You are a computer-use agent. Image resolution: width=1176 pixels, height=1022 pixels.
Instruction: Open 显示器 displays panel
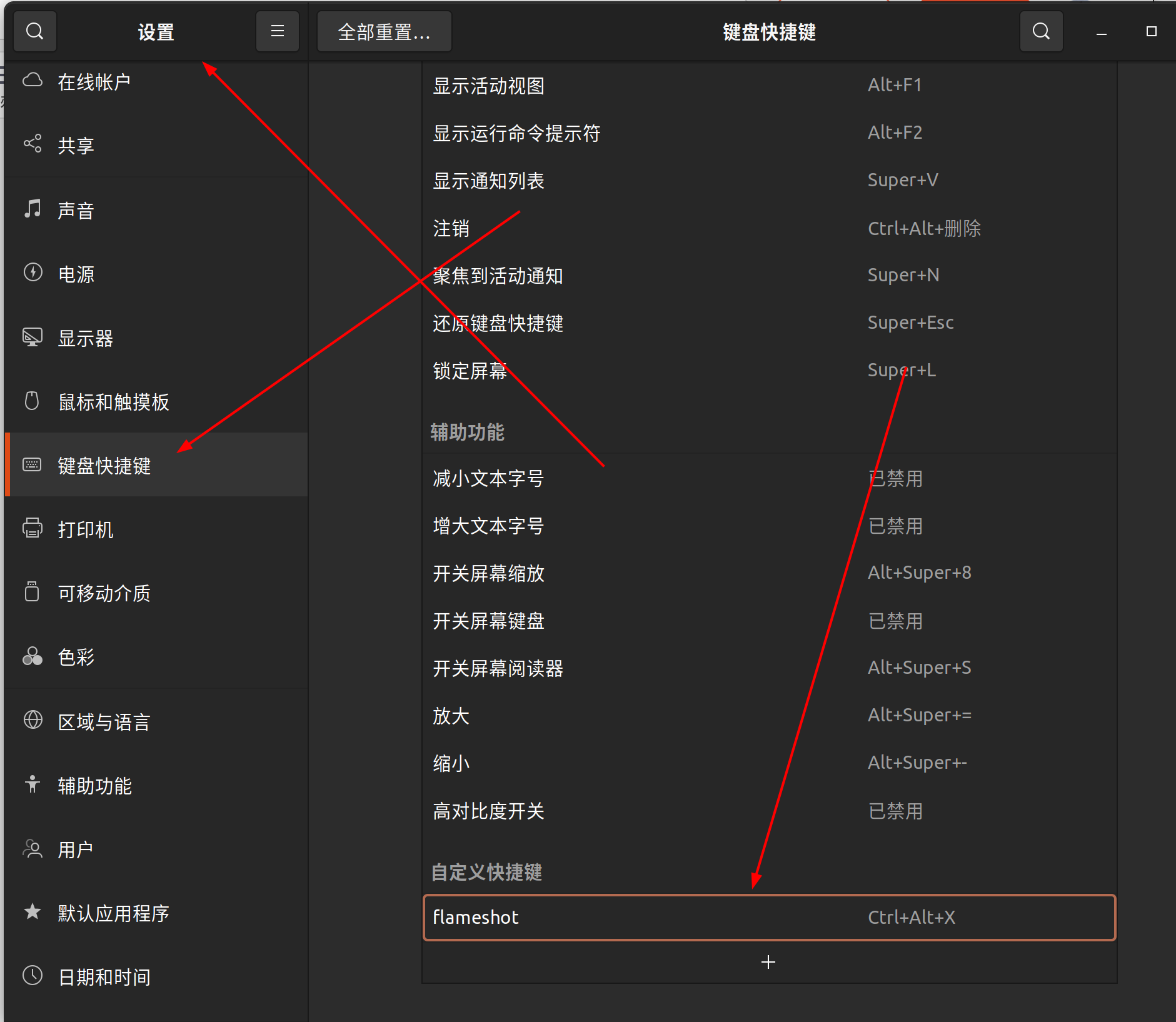[156, 338]
